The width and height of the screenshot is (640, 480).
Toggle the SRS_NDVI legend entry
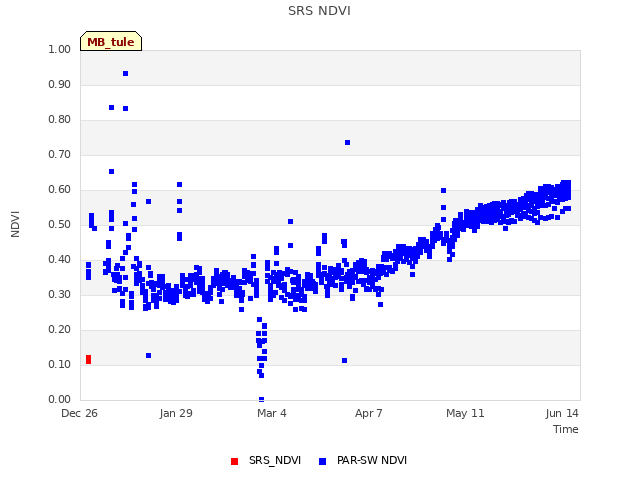[266, 460]
